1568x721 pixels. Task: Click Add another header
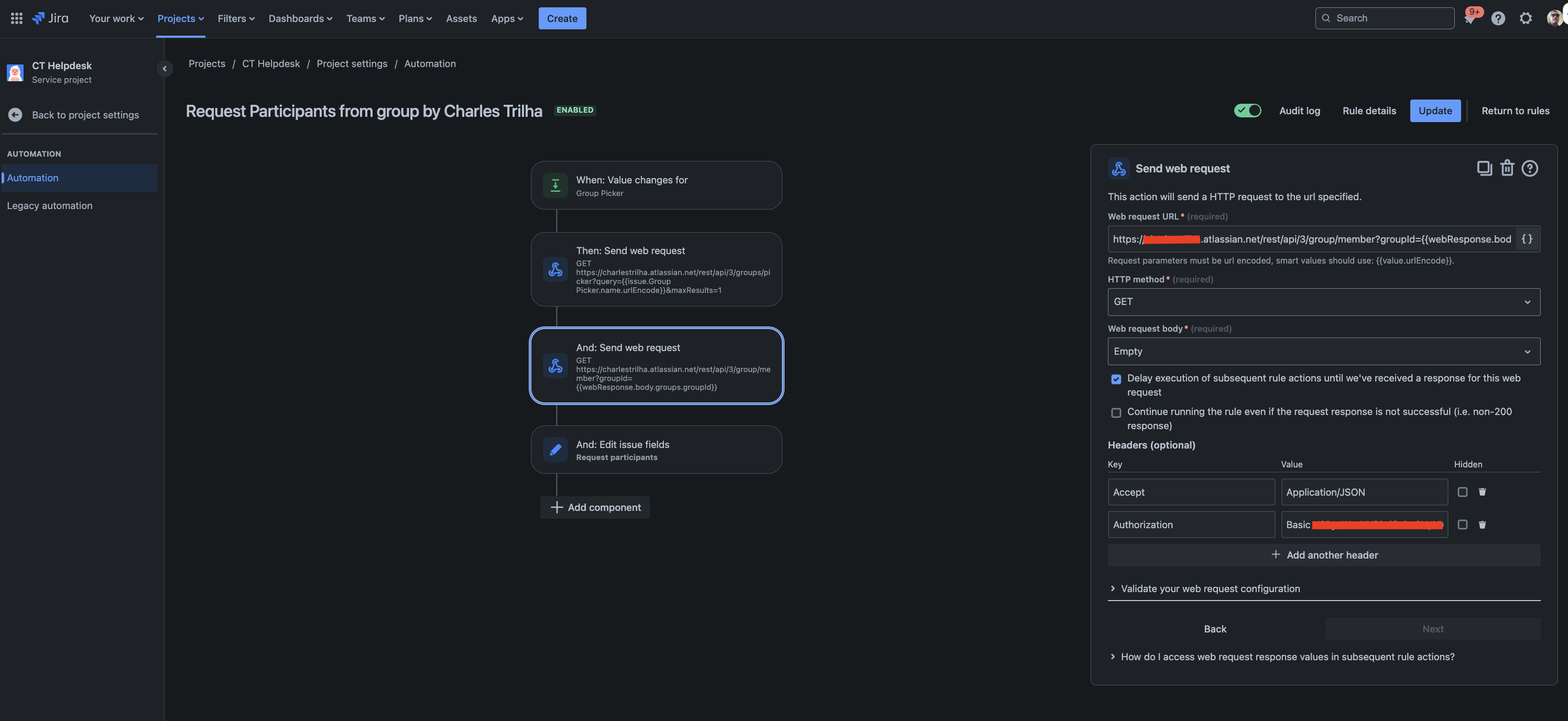pyautogui.click(x=1323, y=555)
